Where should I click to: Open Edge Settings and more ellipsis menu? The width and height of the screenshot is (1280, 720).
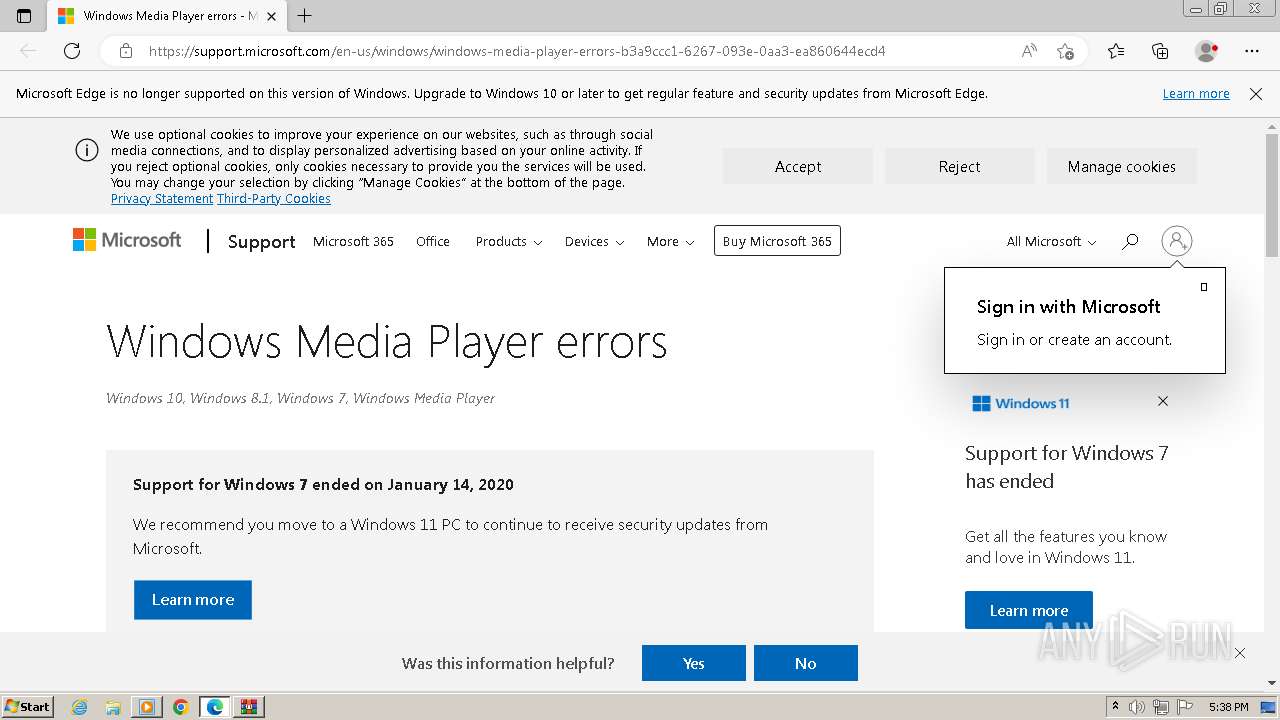click(1252, 51)
